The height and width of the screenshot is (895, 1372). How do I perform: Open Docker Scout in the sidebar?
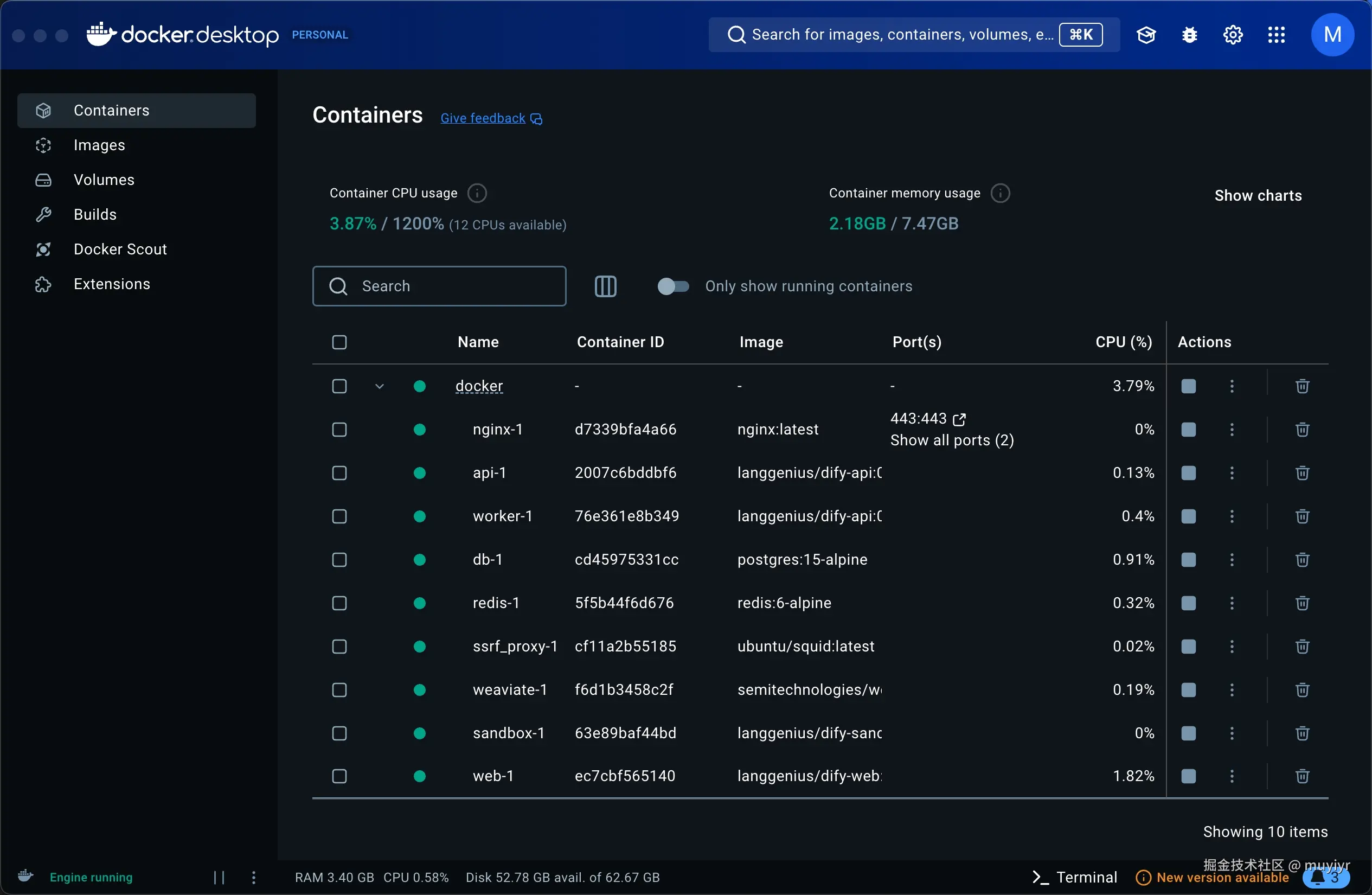tap(120, 249)
